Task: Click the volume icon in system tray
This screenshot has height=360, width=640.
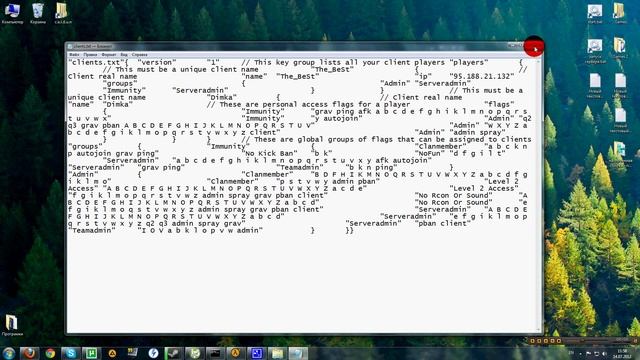Action: tap(604, 353)
